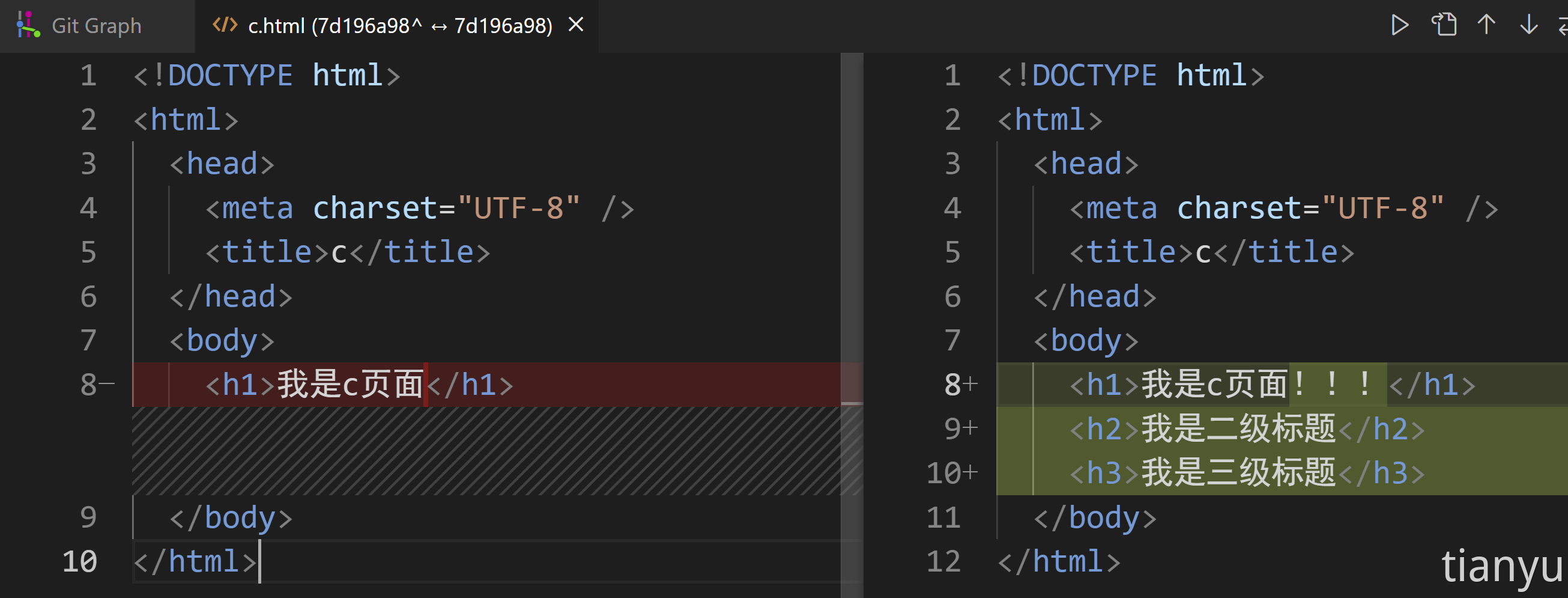Click line number 1 in left pane
1568x598 pixels.
click(x=89, y=76)
